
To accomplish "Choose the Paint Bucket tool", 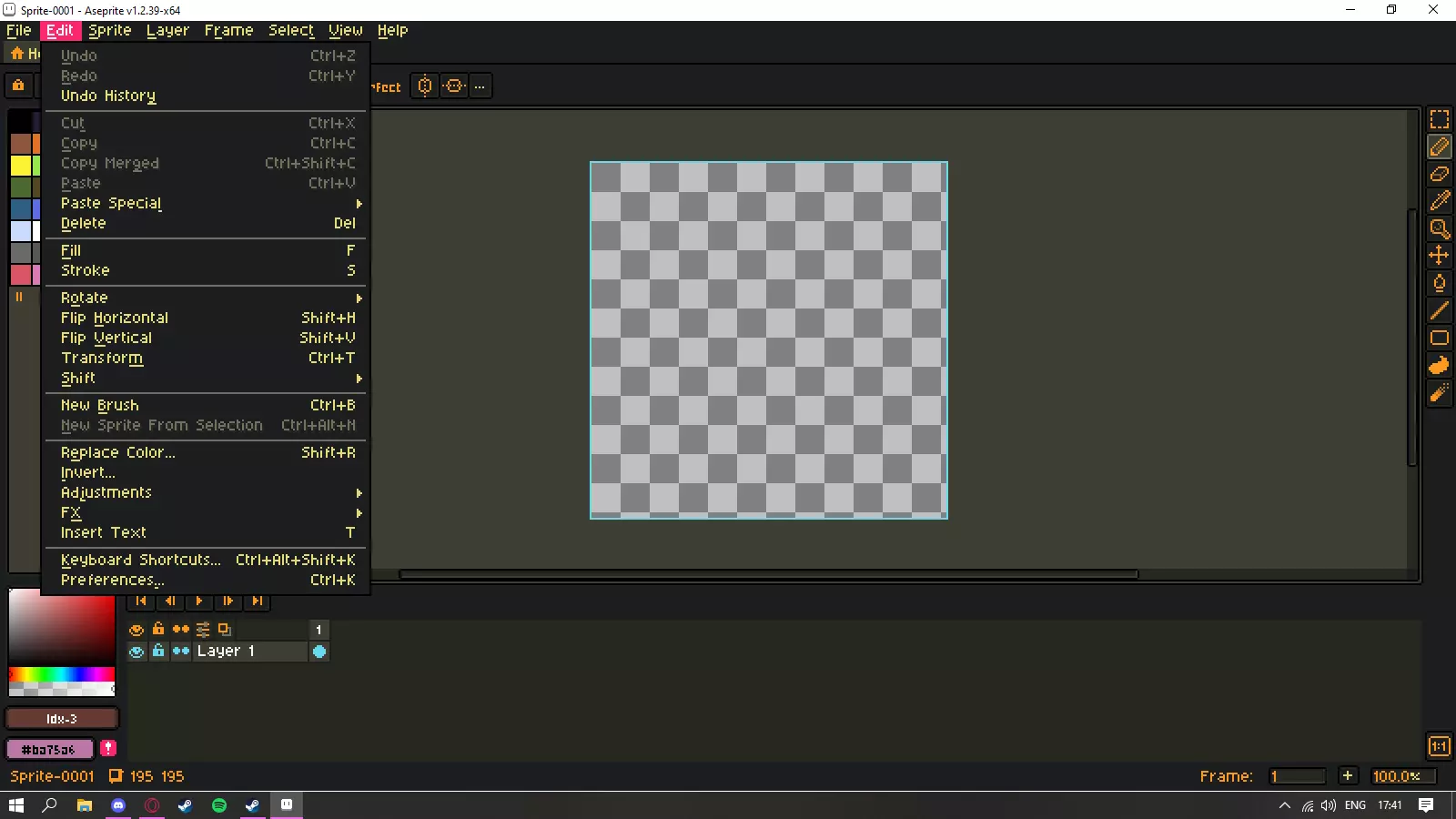I will tap(1439, 283).
